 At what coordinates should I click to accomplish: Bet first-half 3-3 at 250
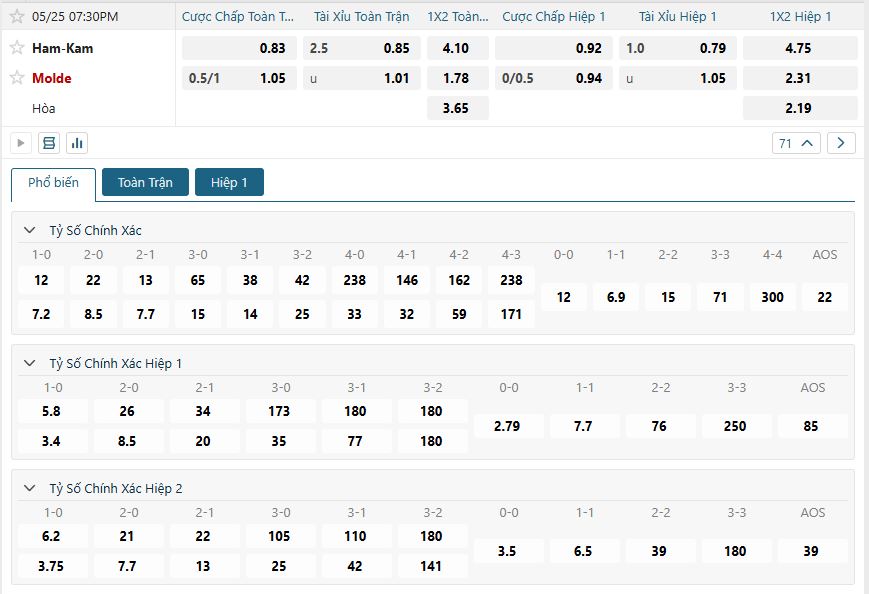point(737,426)
